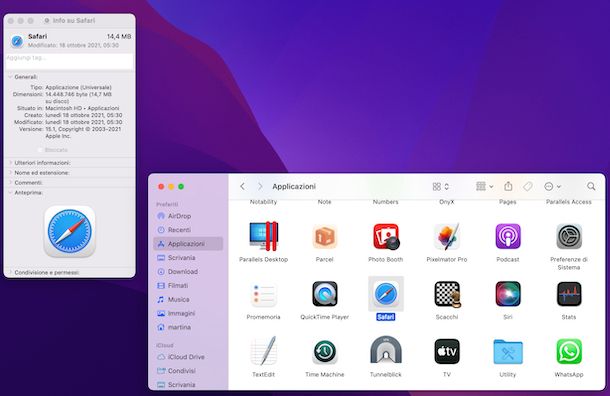This screenshot has width=610, height=396.
Task: Select Applicazioni in Finder sidebar
Action: click(x=188, y=244)
